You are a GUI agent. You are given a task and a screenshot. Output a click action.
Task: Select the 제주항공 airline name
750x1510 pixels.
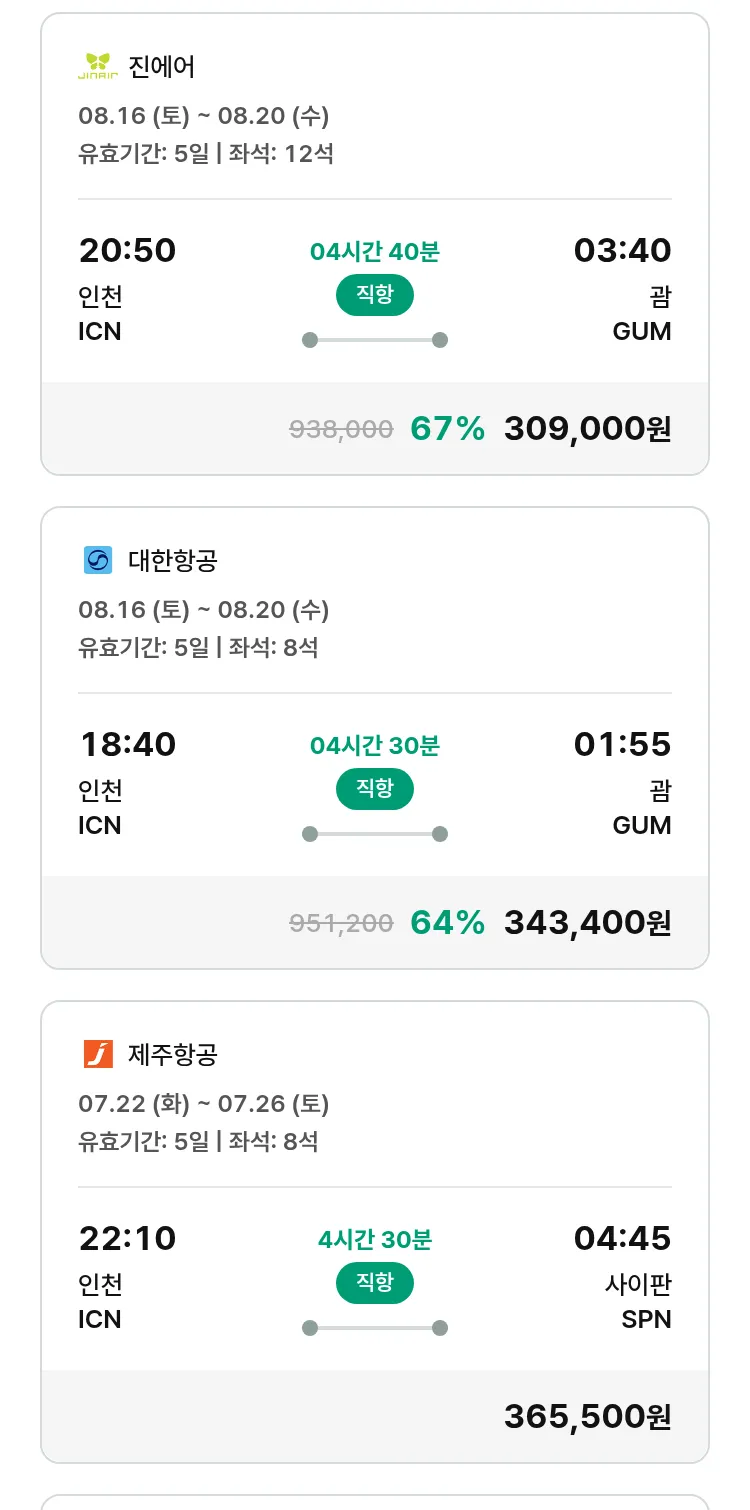click(x=173, y=1055)
